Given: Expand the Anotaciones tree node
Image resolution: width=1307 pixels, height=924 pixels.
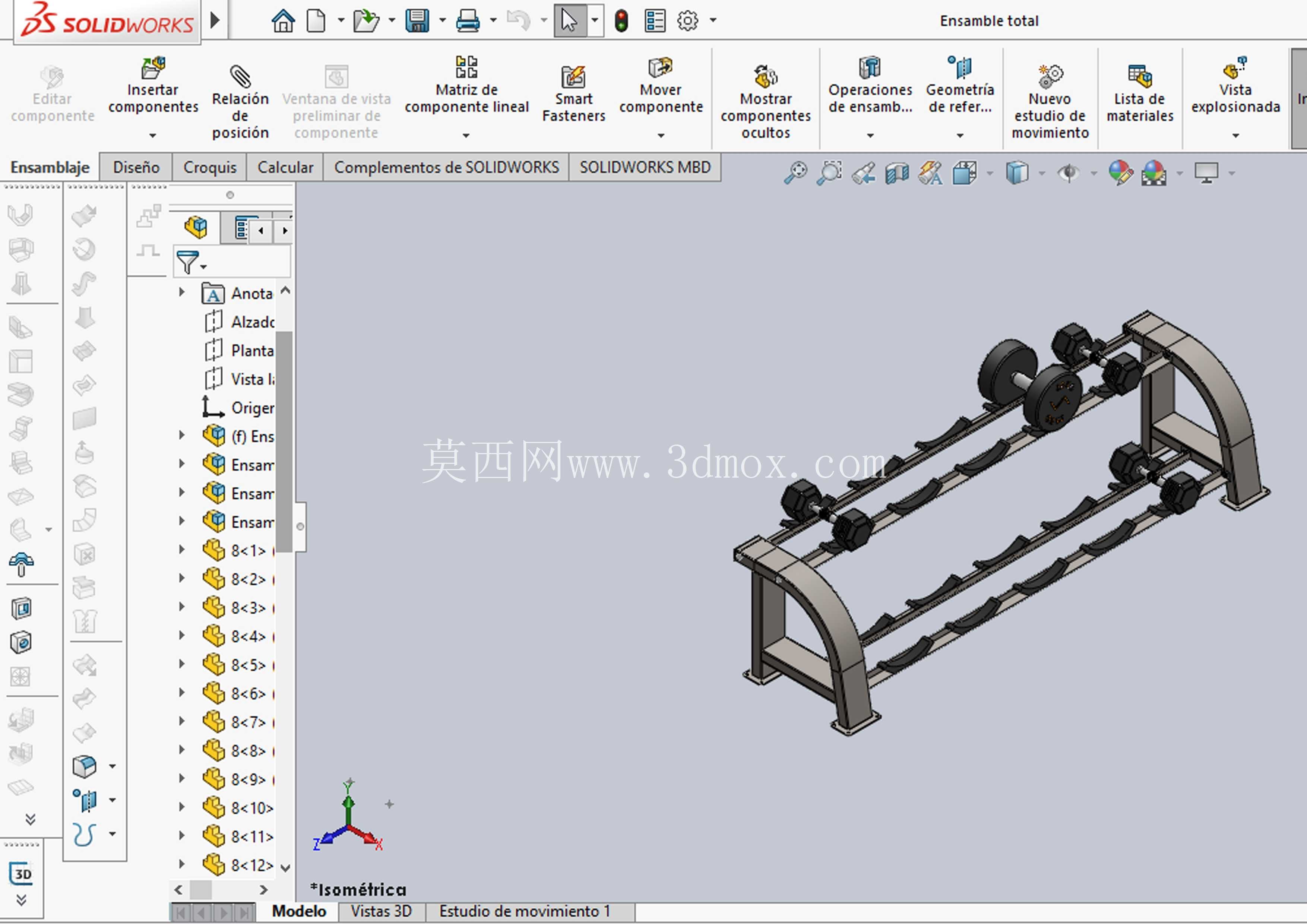Looking at the screenshot, I should tap(181, 292).
